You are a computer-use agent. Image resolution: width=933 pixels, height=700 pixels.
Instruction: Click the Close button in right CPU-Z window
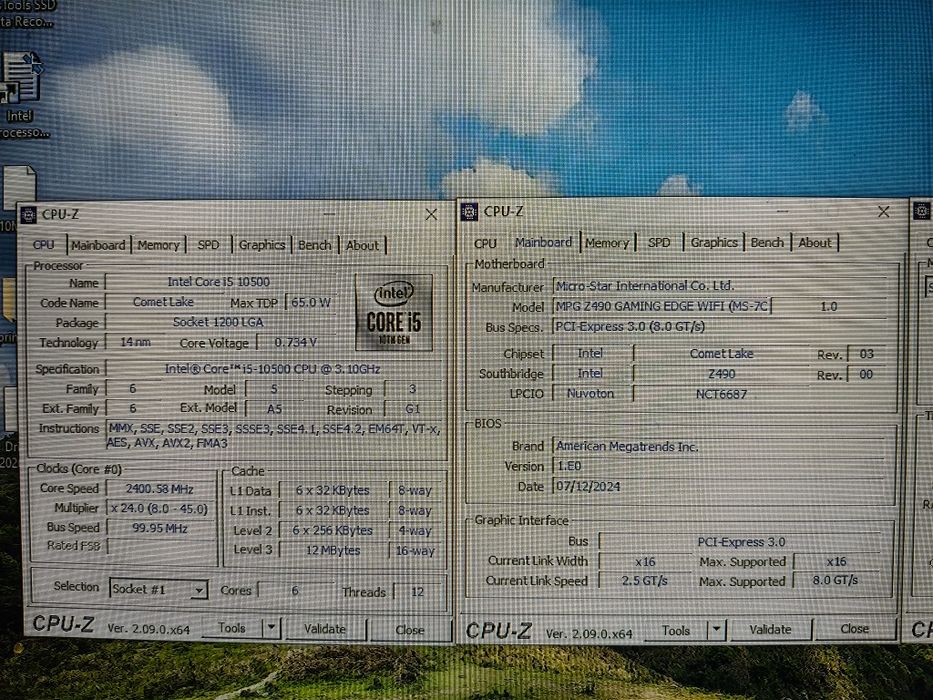pyautogui.click(x=854, y=629)
